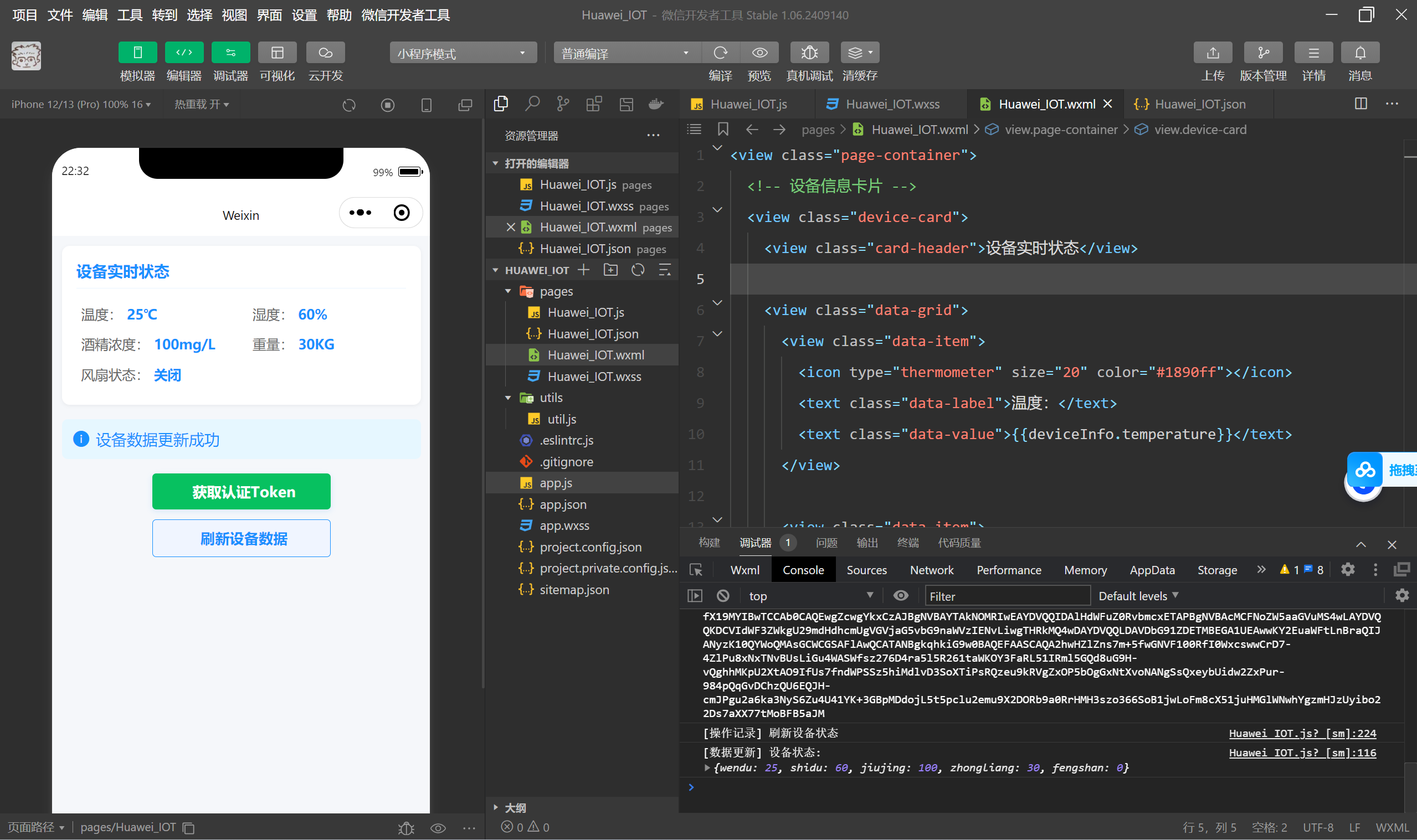The height and width of the screenshot is (840, 1417).
Task: Click the clear console icon
Action: [x=722, y=595]
